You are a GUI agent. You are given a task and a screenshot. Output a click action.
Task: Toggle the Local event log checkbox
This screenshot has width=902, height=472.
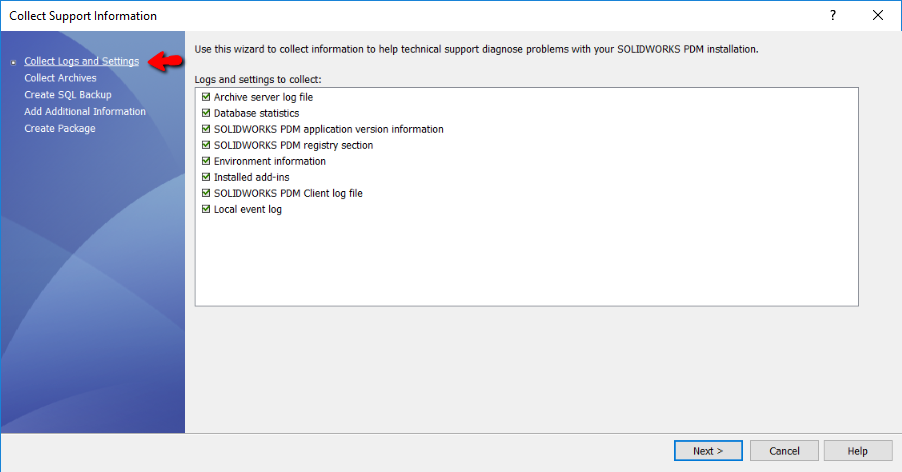tap(206, 209)
